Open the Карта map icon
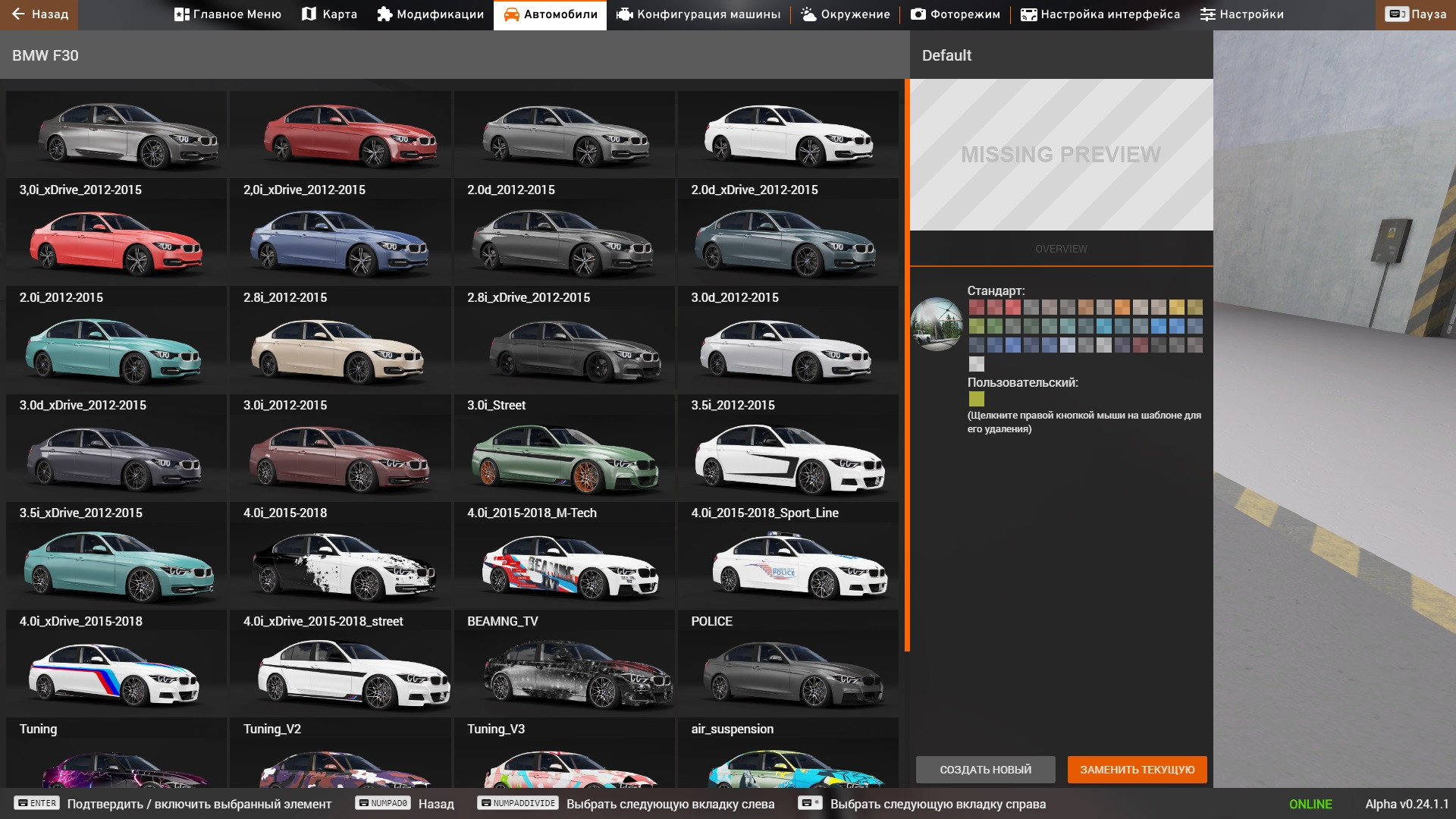This screenshot has width=1456, height=819. (308, 14)
